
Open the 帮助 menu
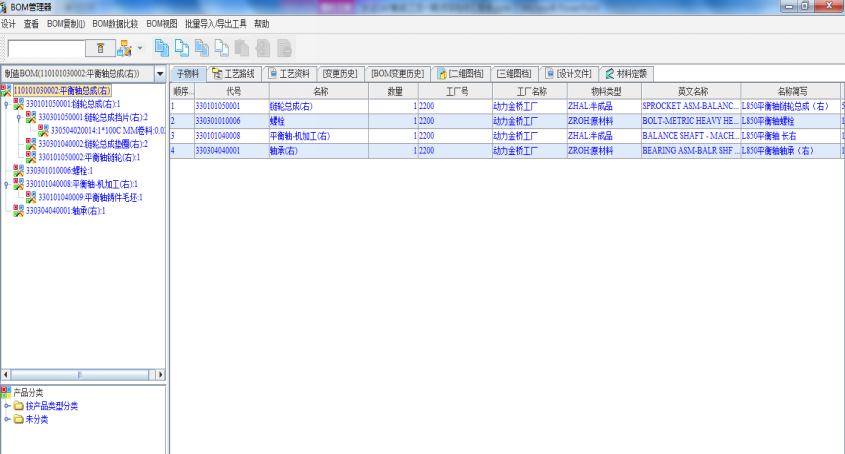click(261, 24)
